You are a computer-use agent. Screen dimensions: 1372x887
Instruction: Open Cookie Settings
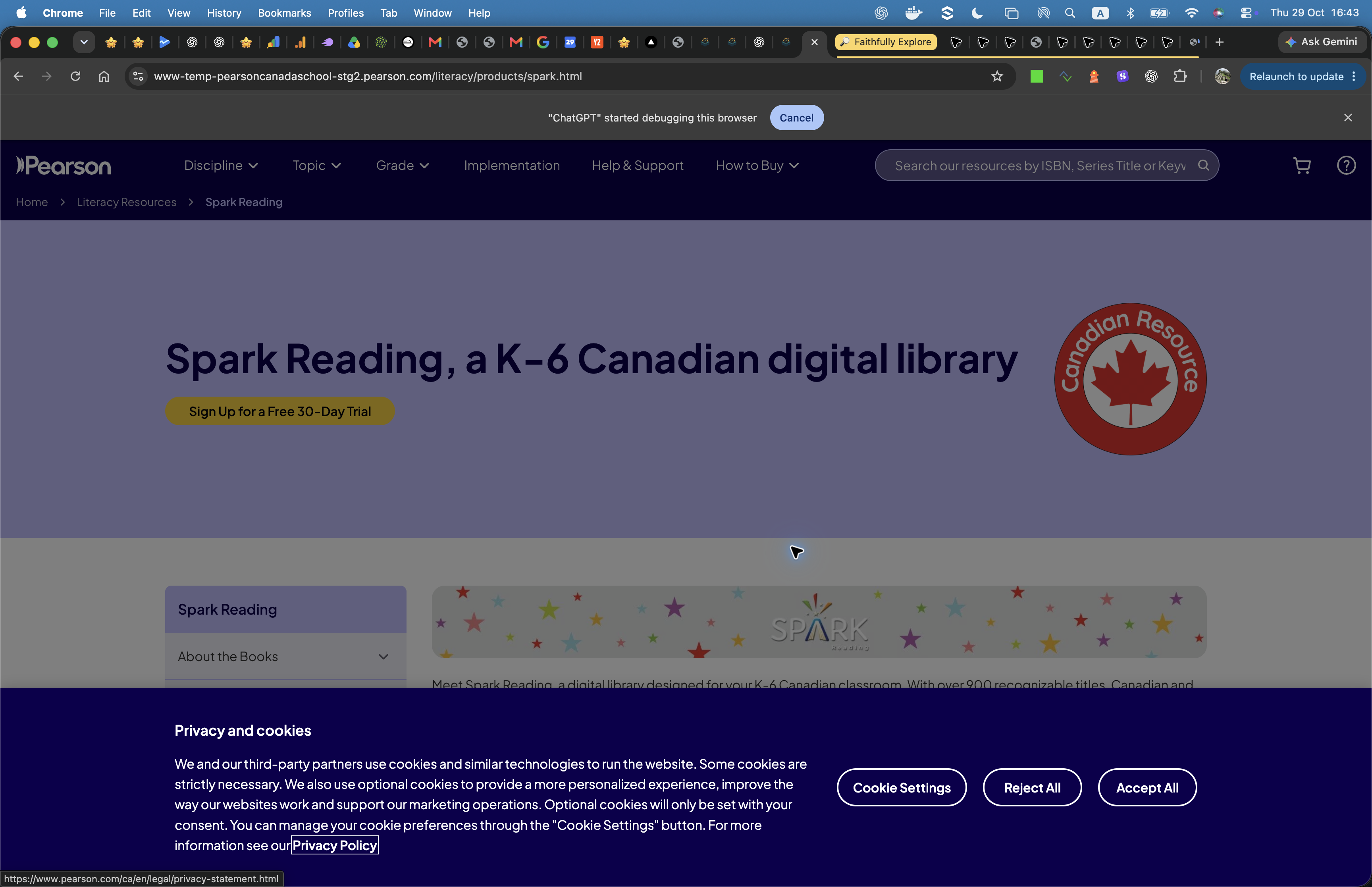click(901, 787)
